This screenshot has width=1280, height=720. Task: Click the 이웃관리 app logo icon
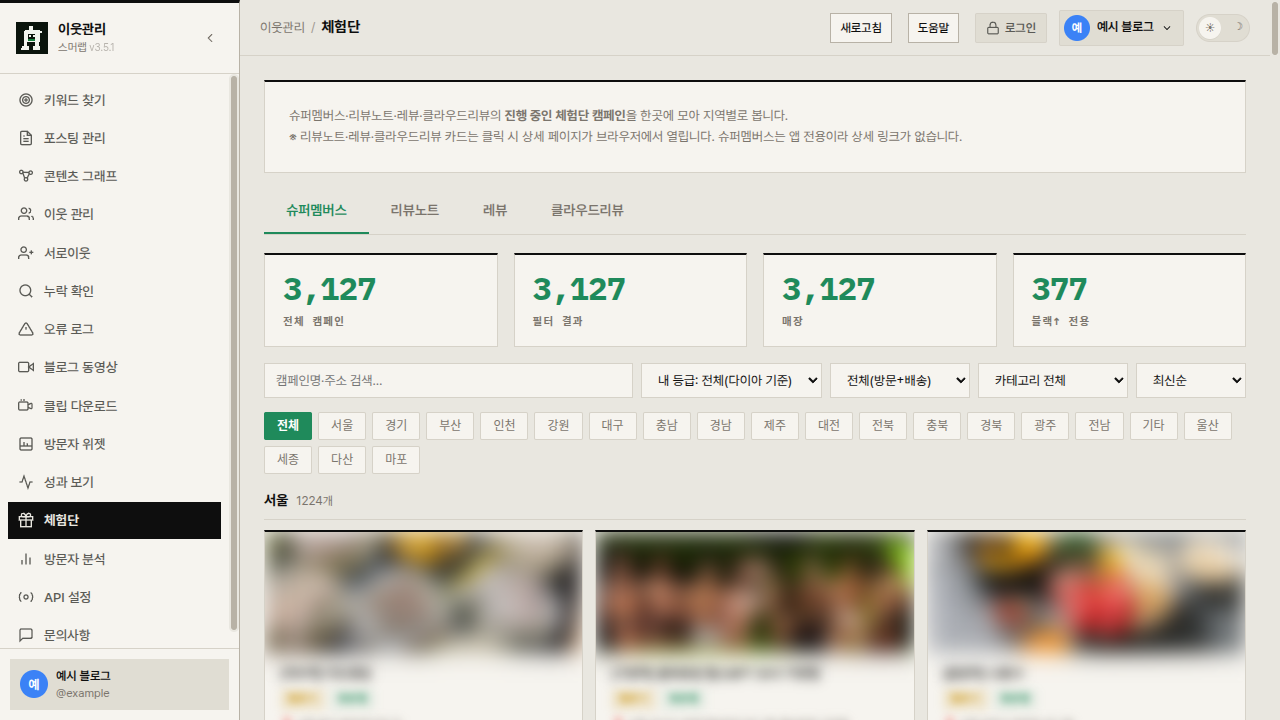[x=32, y=38]
